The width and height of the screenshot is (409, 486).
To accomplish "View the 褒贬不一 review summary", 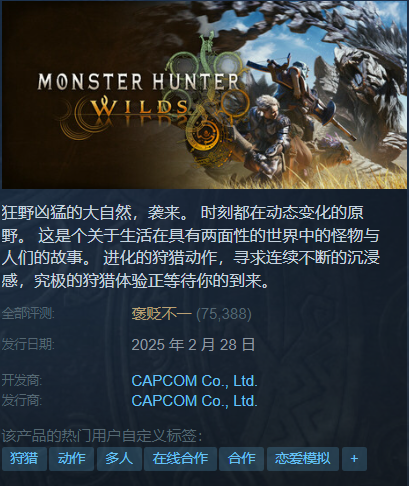I will click(x=161, y=314).
